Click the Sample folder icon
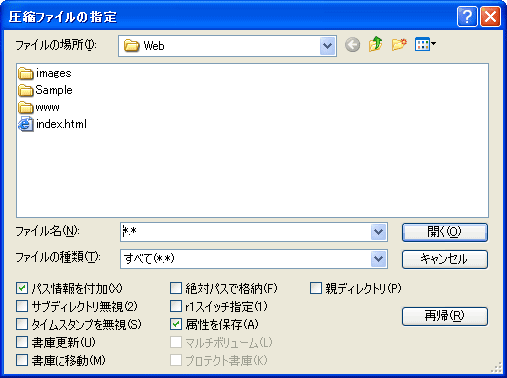Viewport: 507px width, 378px height. [26, 90]
